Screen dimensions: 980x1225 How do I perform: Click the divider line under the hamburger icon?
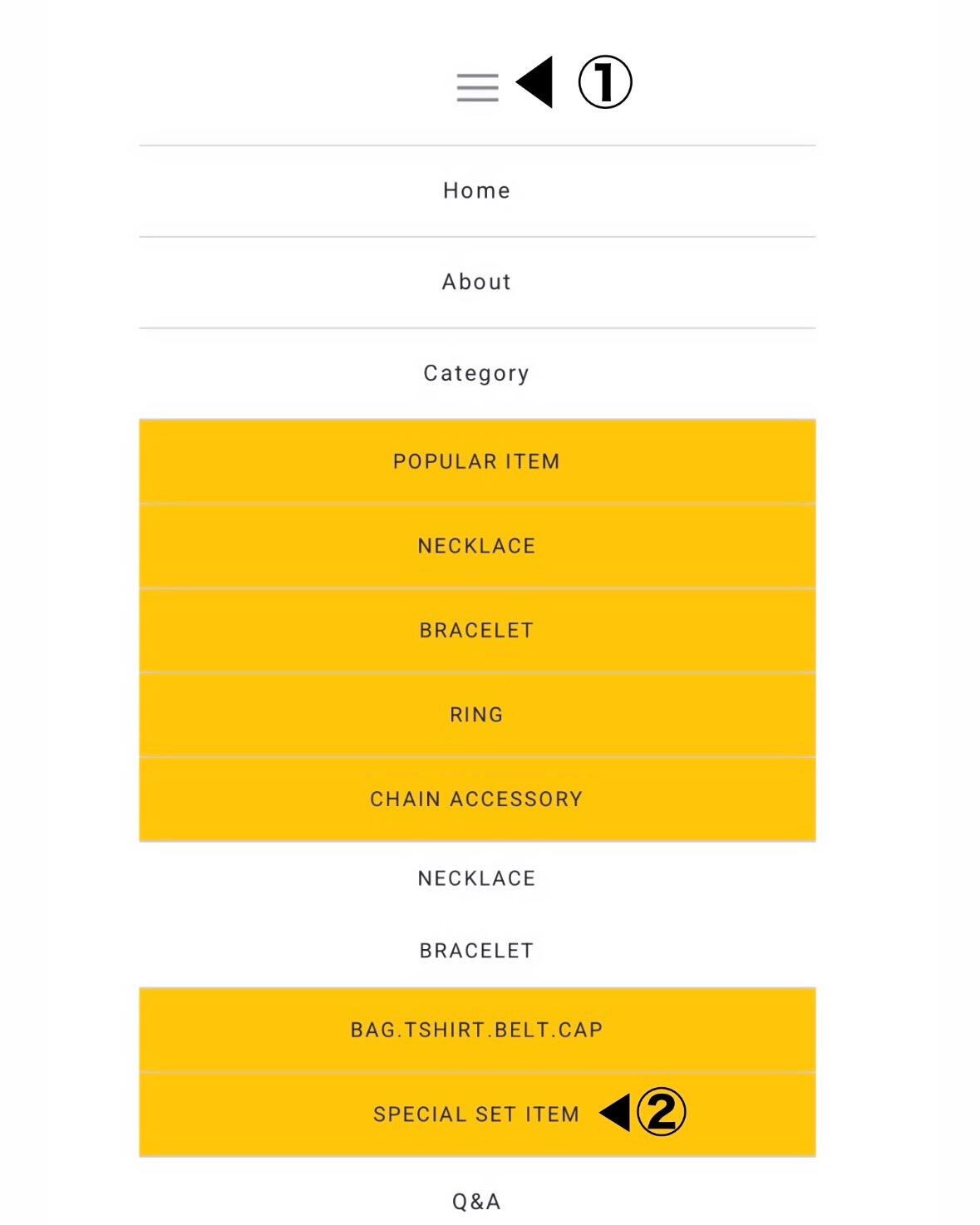coord(476,145)
